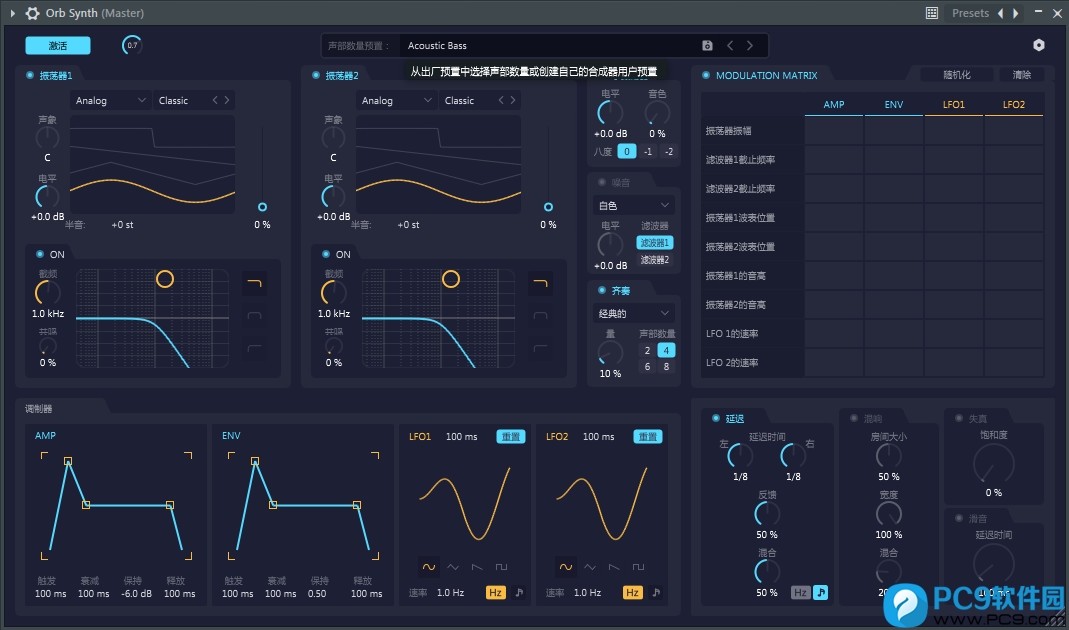1069x630 pixels.
Task: Select low-pass filter shape for filter 2
Action: tap(541, 283)
